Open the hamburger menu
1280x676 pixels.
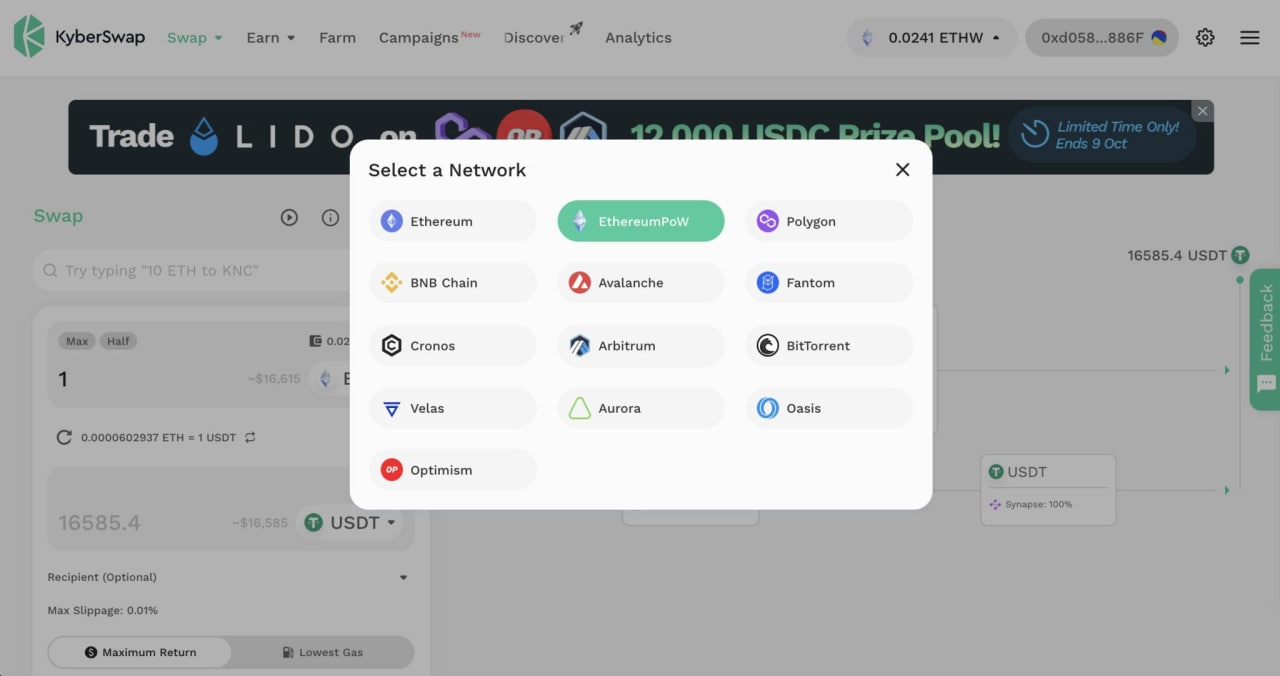(1250, 38)
